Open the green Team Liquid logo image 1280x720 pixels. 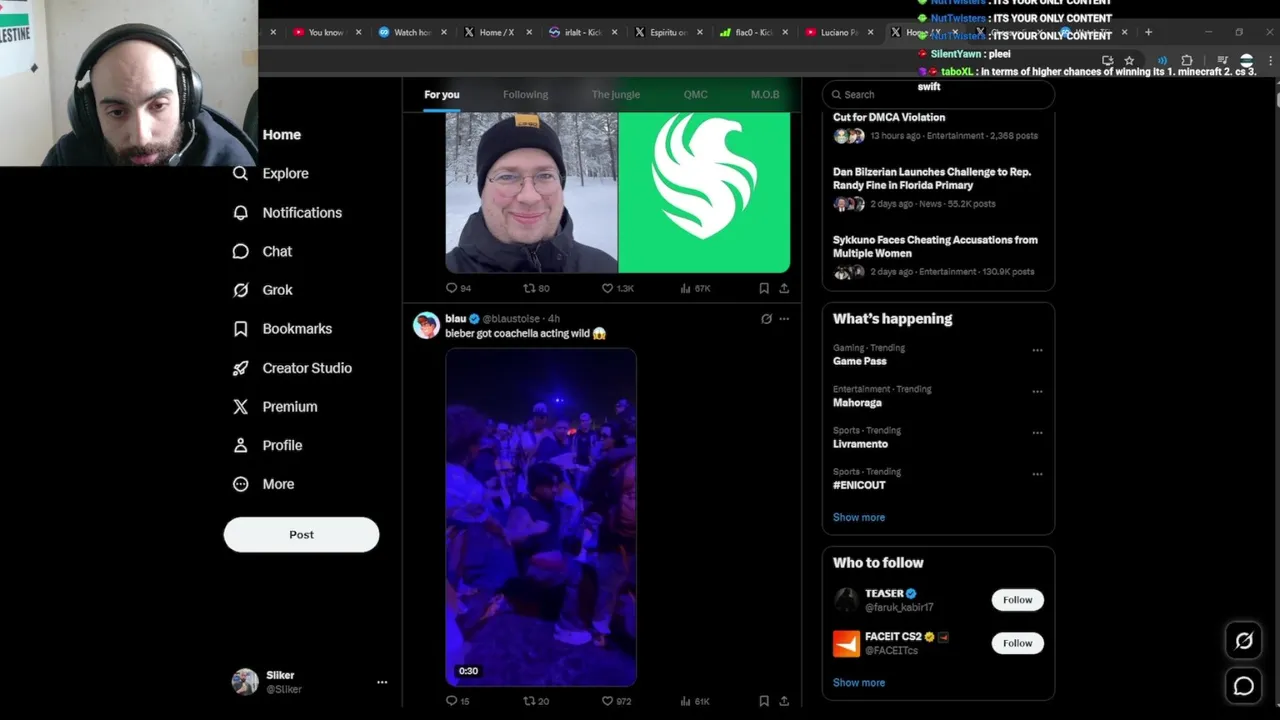(704, 192)
